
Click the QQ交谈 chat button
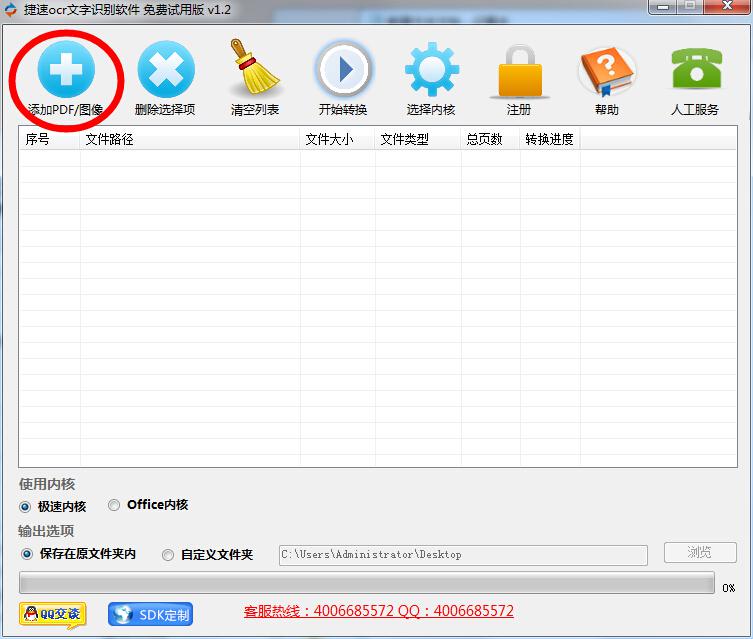[x=53, y=615]
